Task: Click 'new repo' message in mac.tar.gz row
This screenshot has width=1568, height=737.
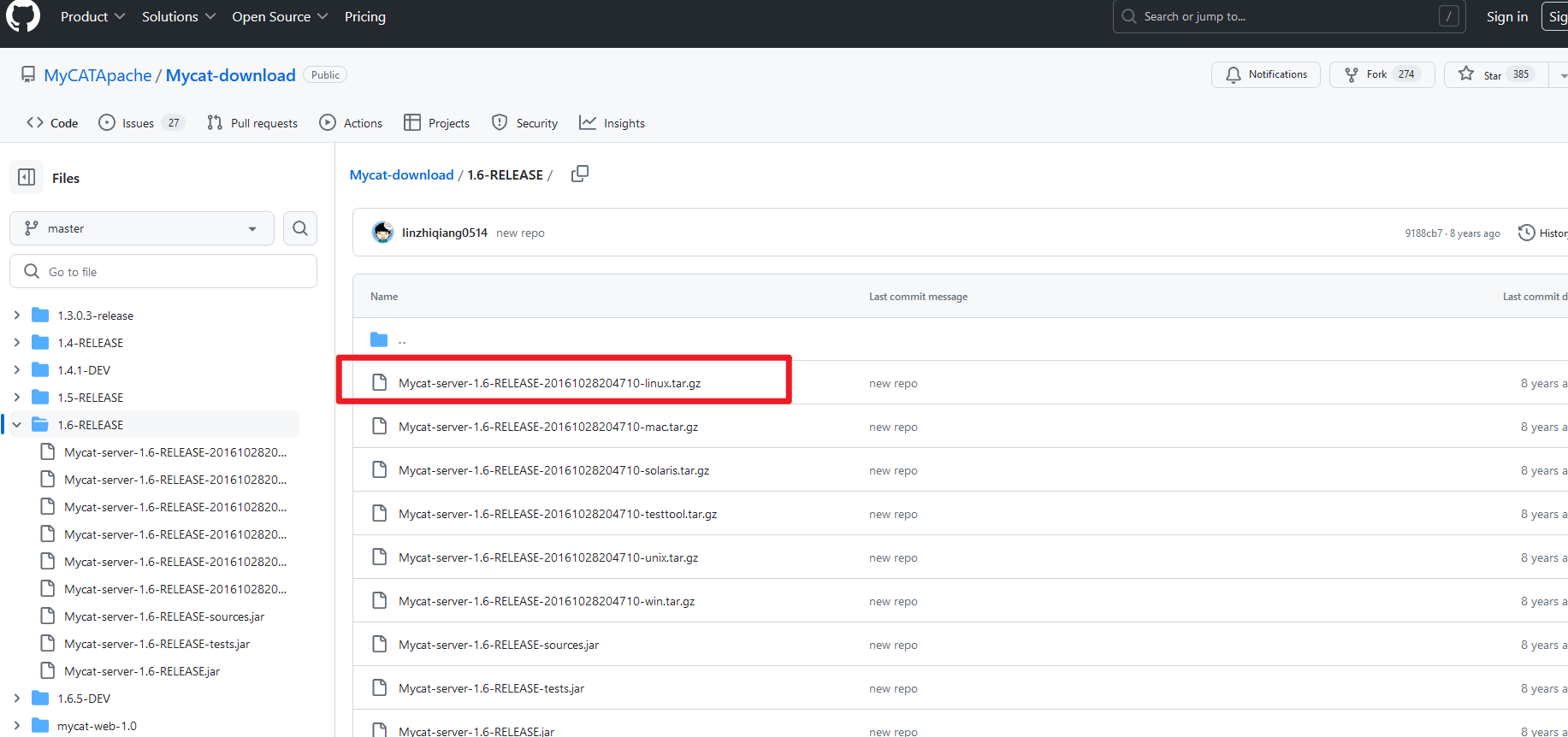Action: (x=893, y=427)
